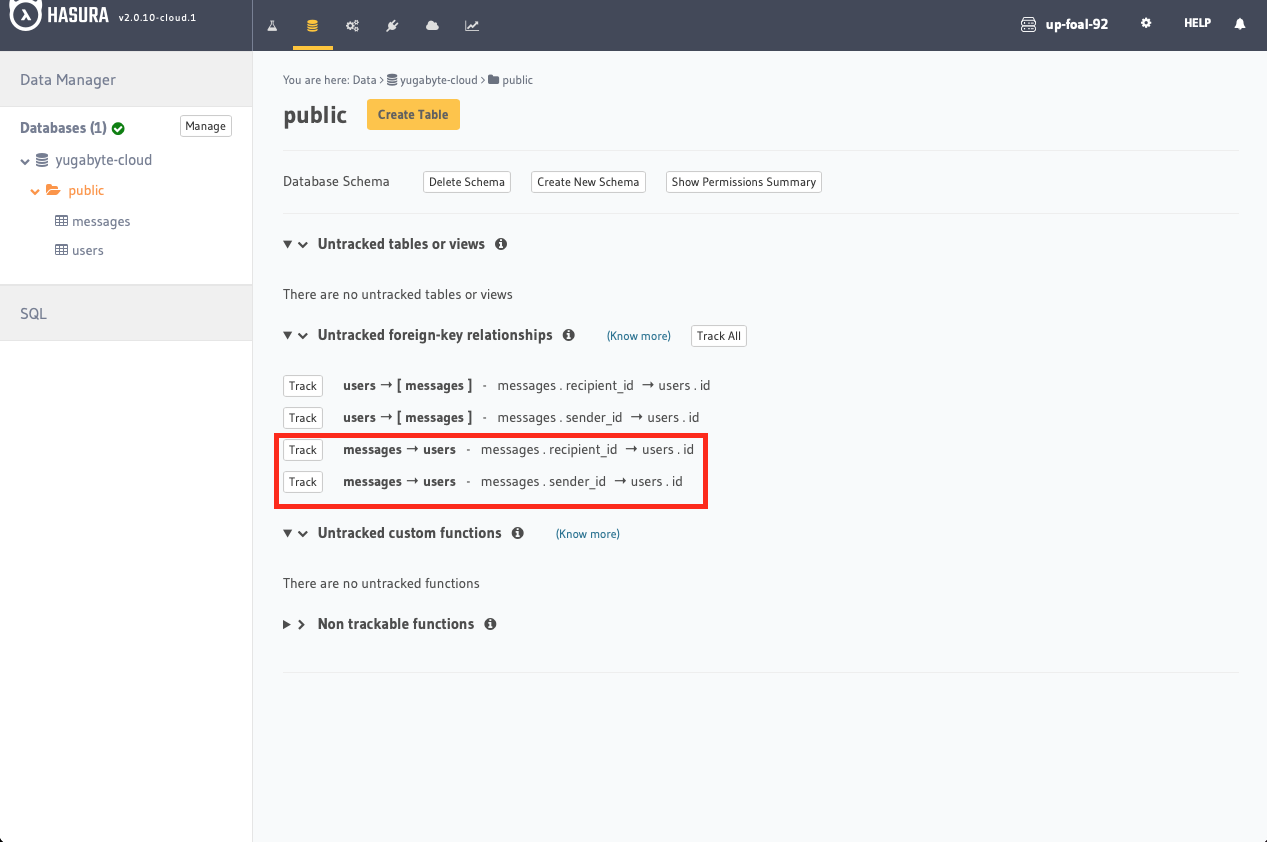Click the Track All button

click(718, 335)
